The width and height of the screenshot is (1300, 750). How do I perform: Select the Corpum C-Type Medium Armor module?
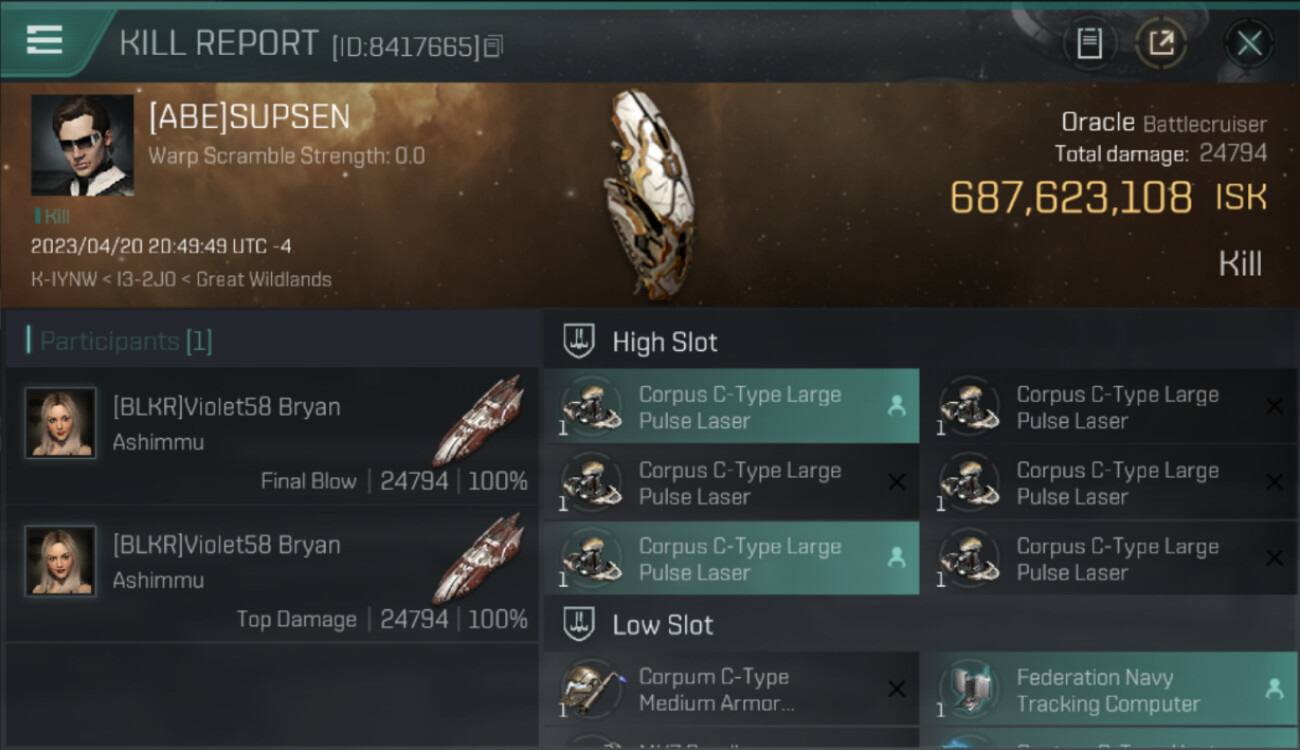[x=731, y=689]
